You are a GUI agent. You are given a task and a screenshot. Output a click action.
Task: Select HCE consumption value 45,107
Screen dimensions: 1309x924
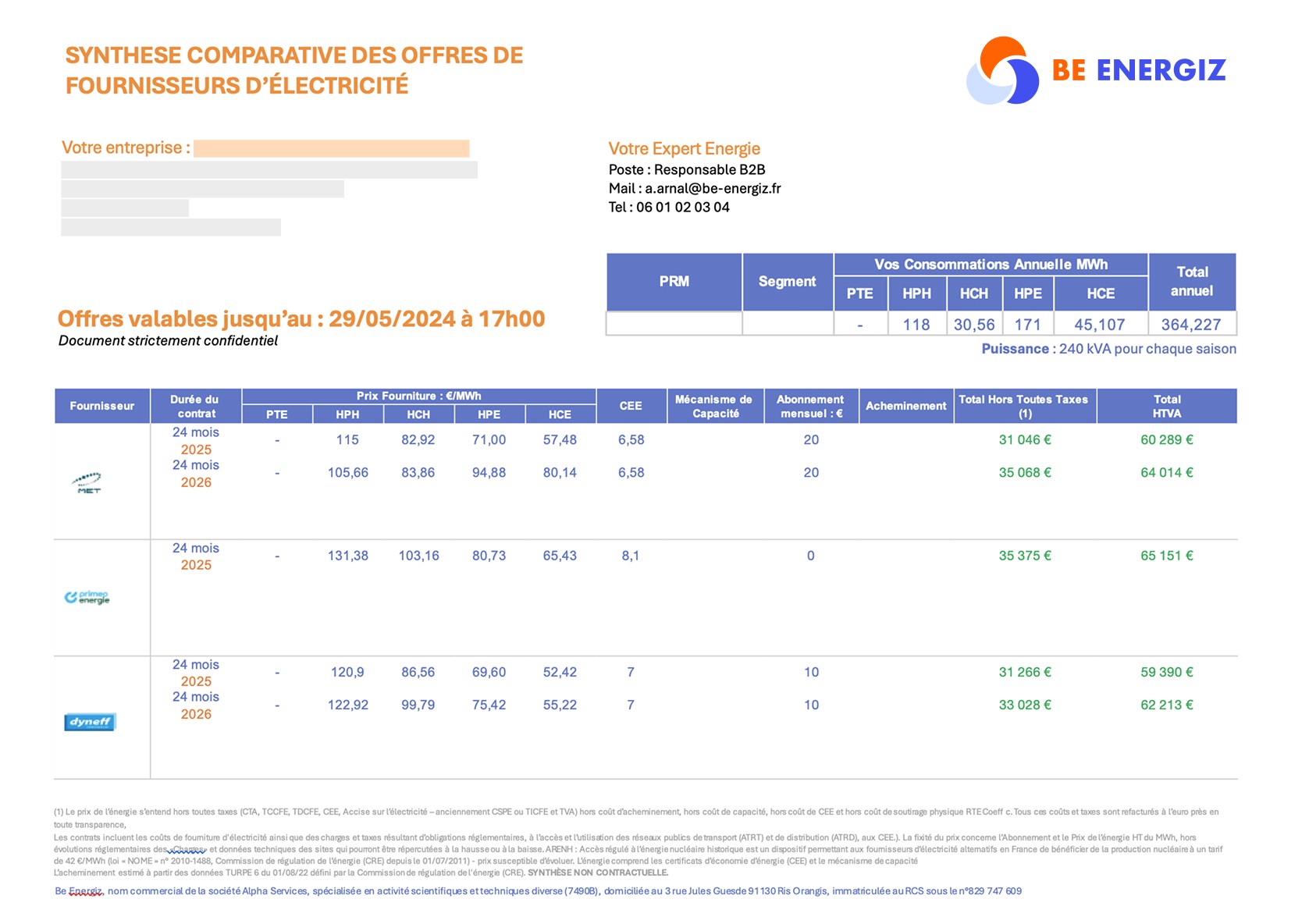1100,325
